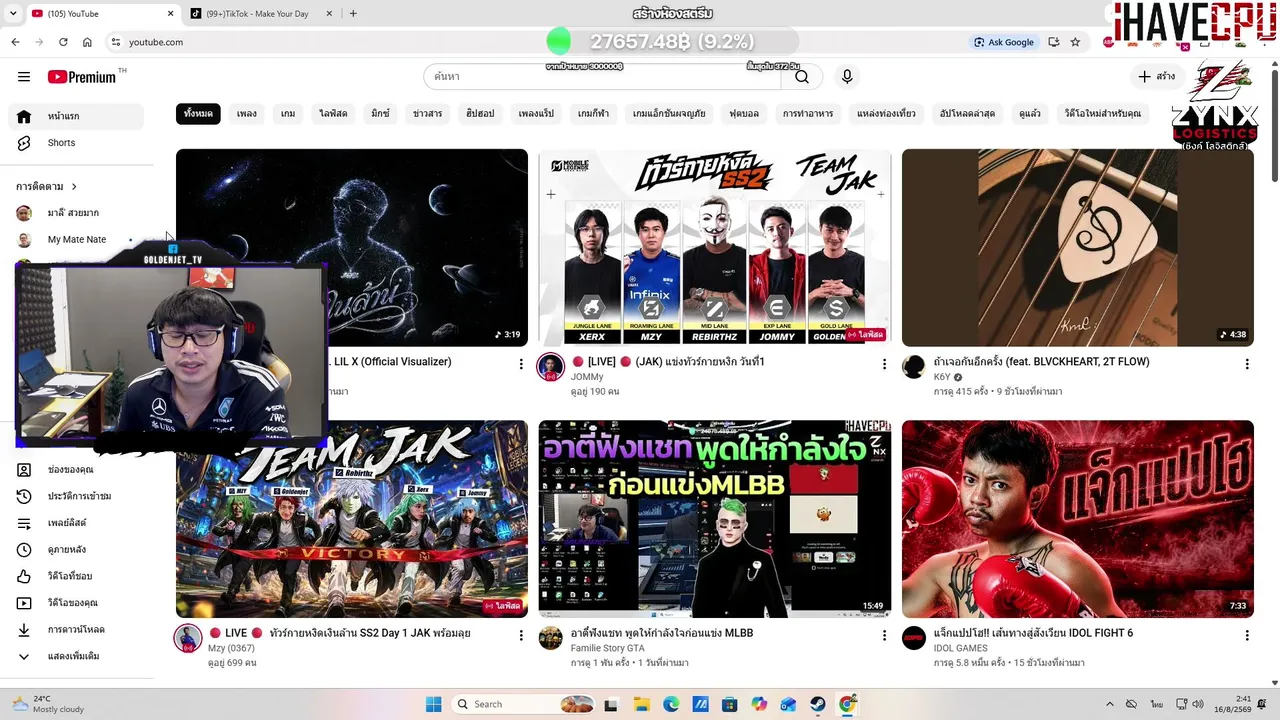Select the ไลฟ์สด (Live) filter chip
This screenshot has width=1280, height=720.
333,114
